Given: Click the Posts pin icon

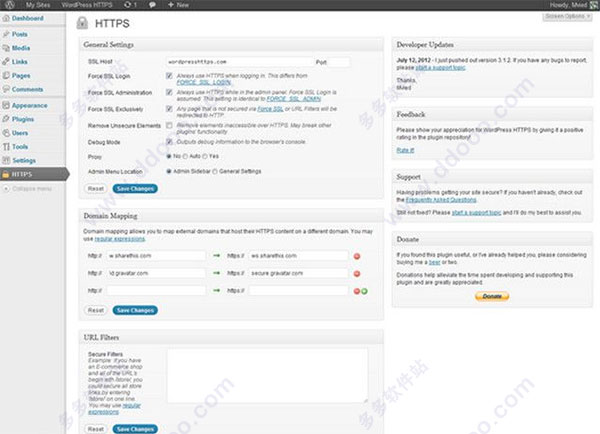Looking at the screenshot, I should [6, 34].
